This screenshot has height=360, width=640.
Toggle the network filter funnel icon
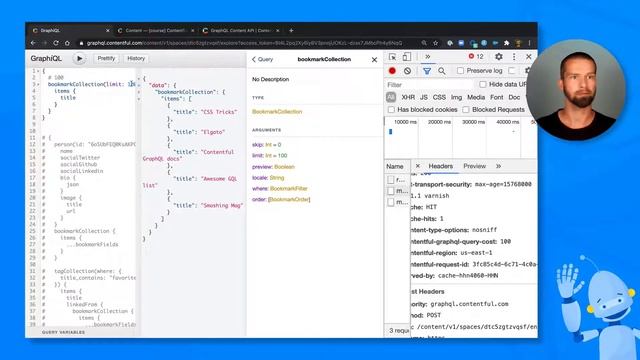click(x=427, y=71)
